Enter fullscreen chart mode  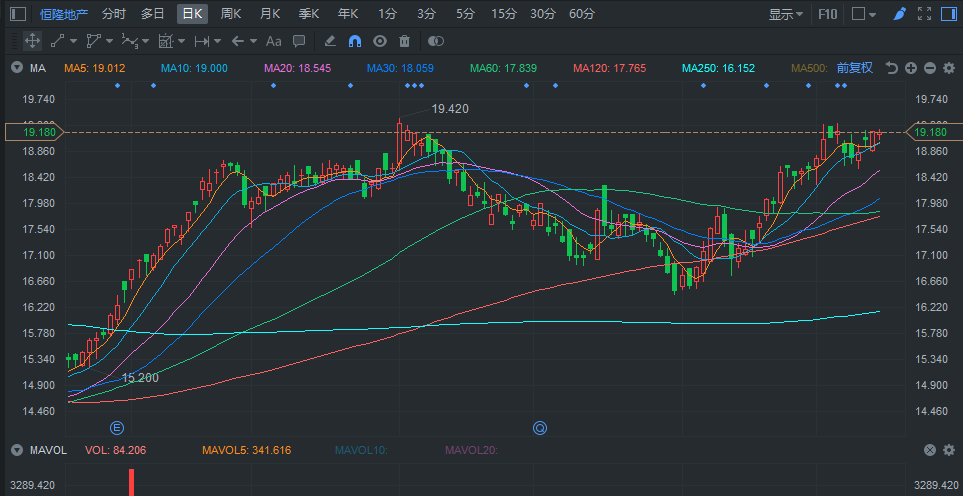click(x=924, y=14)
